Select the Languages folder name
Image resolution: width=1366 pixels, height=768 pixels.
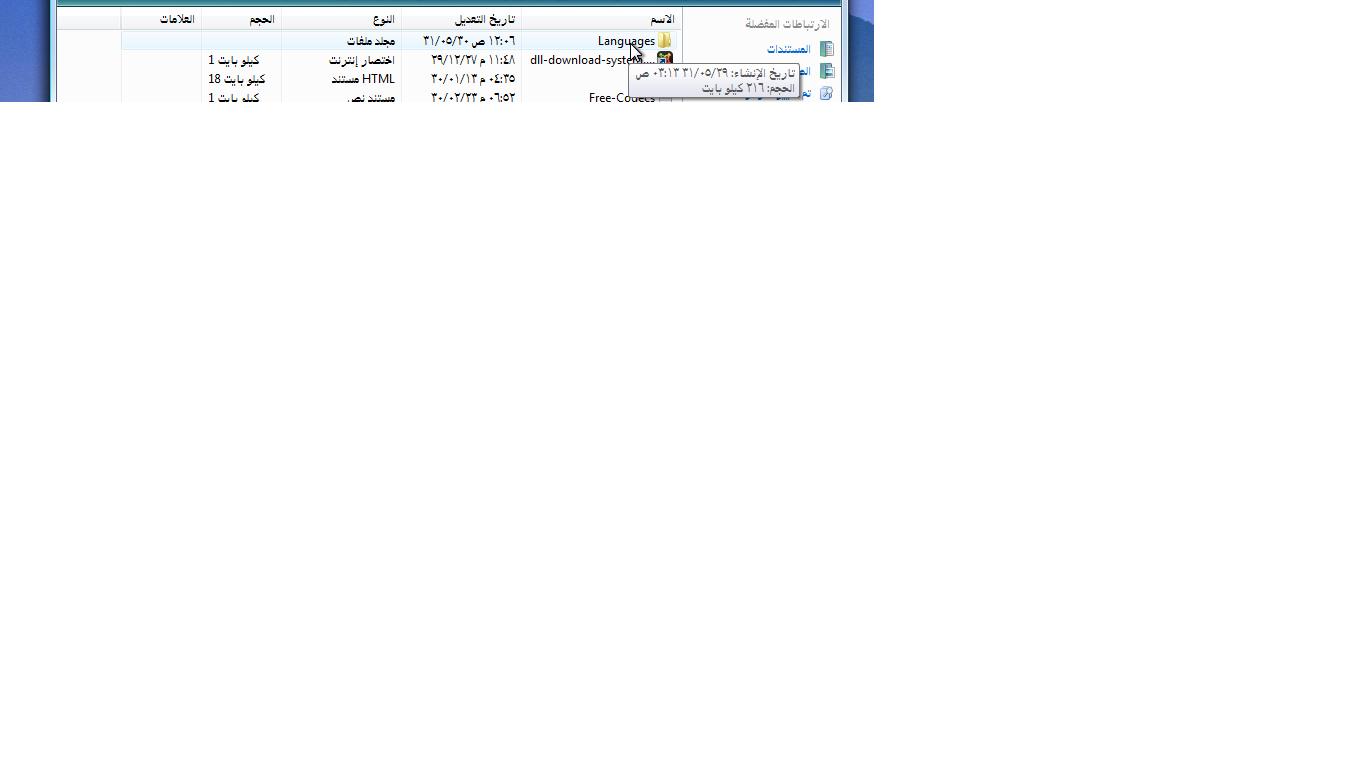[626, 41]
